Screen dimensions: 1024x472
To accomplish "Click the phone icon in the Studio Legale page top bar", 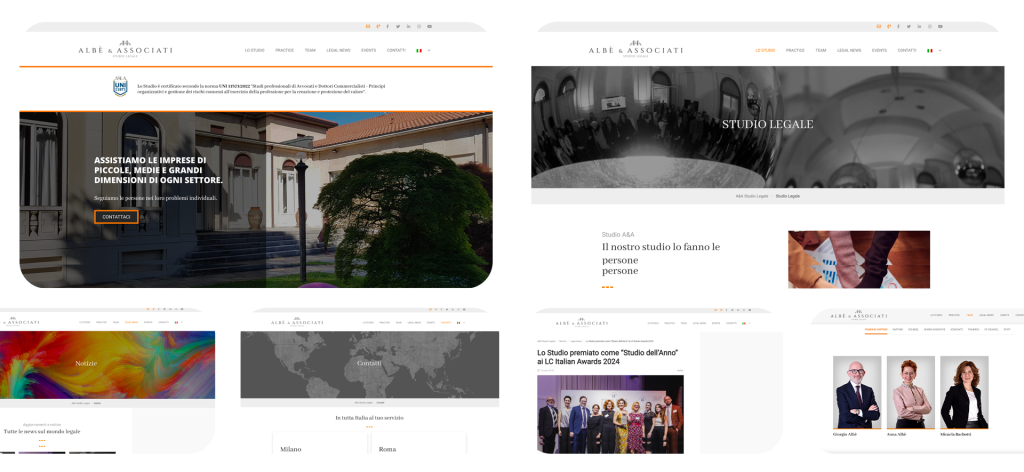I will click(x=888, y=26).
